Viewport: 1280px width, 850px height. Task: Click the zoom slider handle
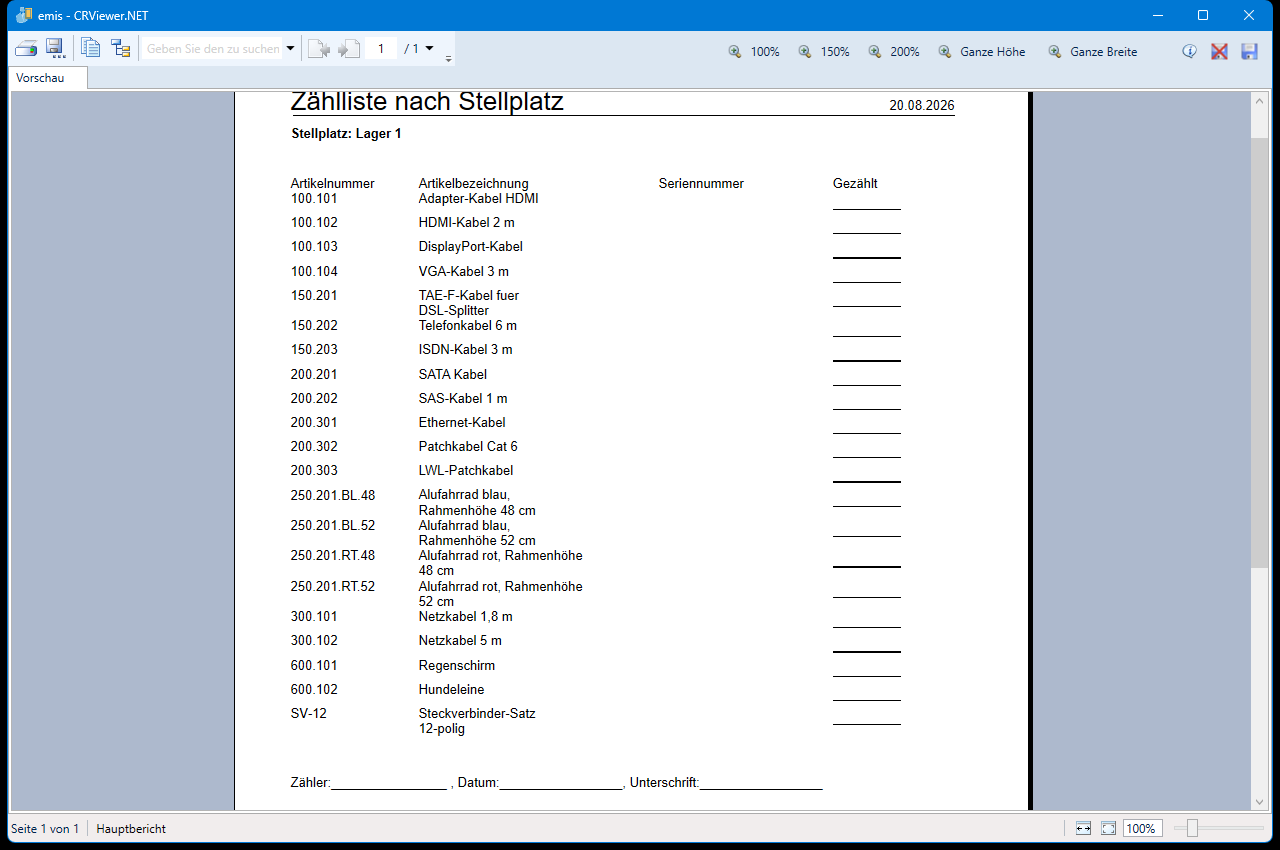[1192, 828]
